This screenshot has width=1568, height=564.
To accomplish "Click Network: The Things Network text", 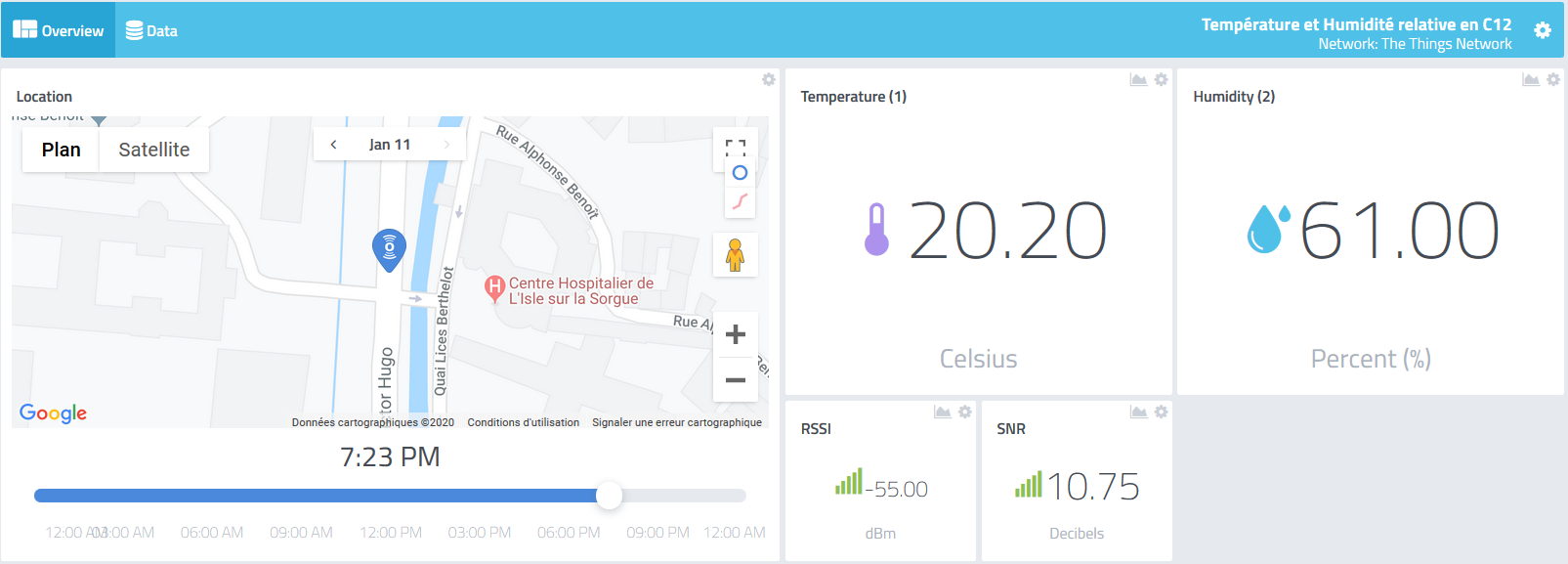I will click(x=1415, y=44).
